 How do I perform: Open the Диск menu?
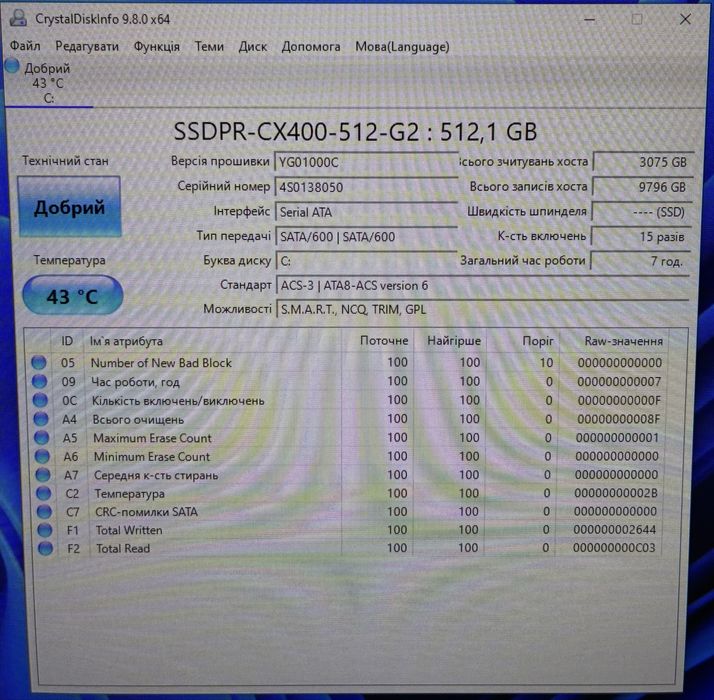(x=253, y=46)
